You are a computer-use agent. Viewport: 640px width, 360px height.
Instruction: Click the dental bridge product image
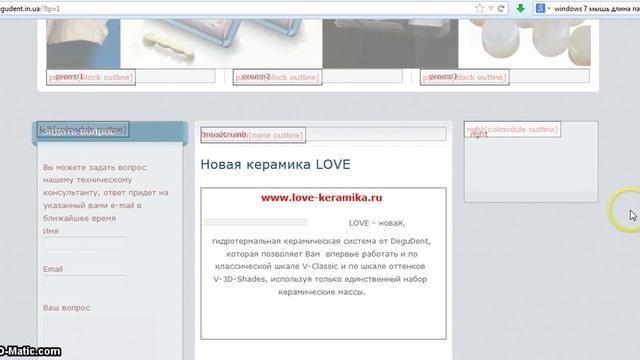[221, 43]
